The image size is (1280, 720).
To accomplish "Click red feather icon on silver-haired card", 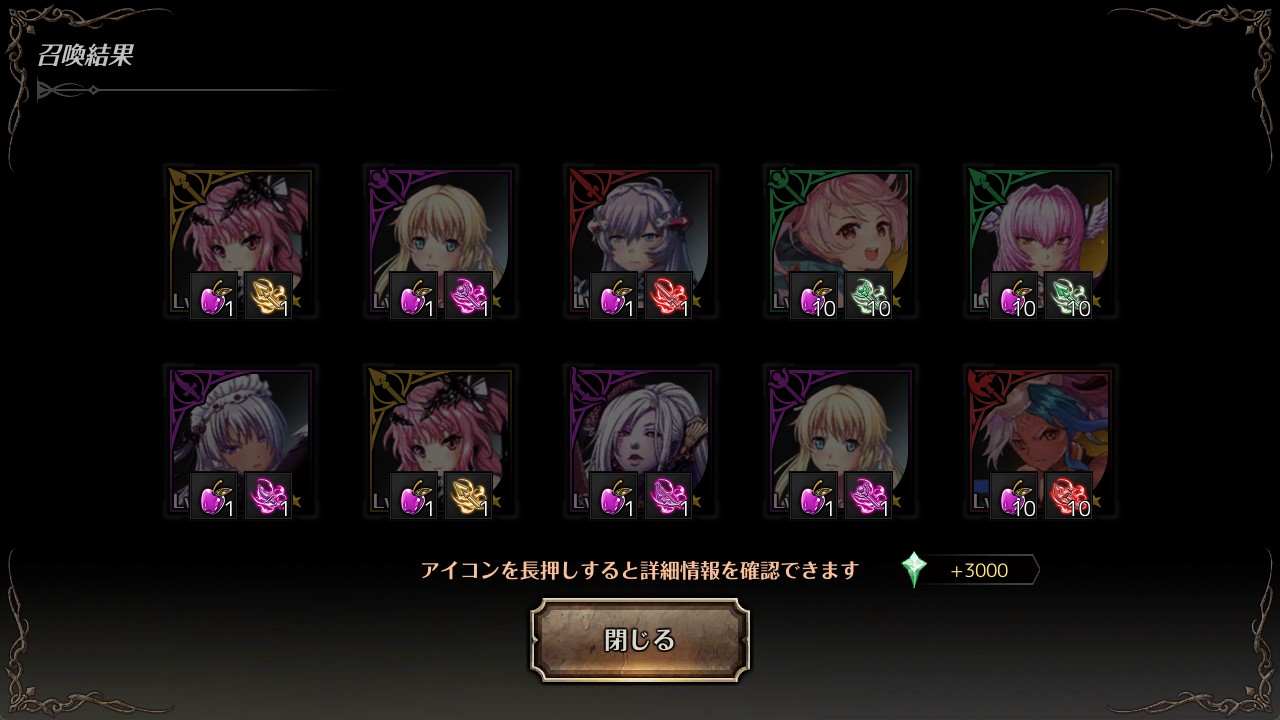I will pyautogui.click(x=668, y=296).
